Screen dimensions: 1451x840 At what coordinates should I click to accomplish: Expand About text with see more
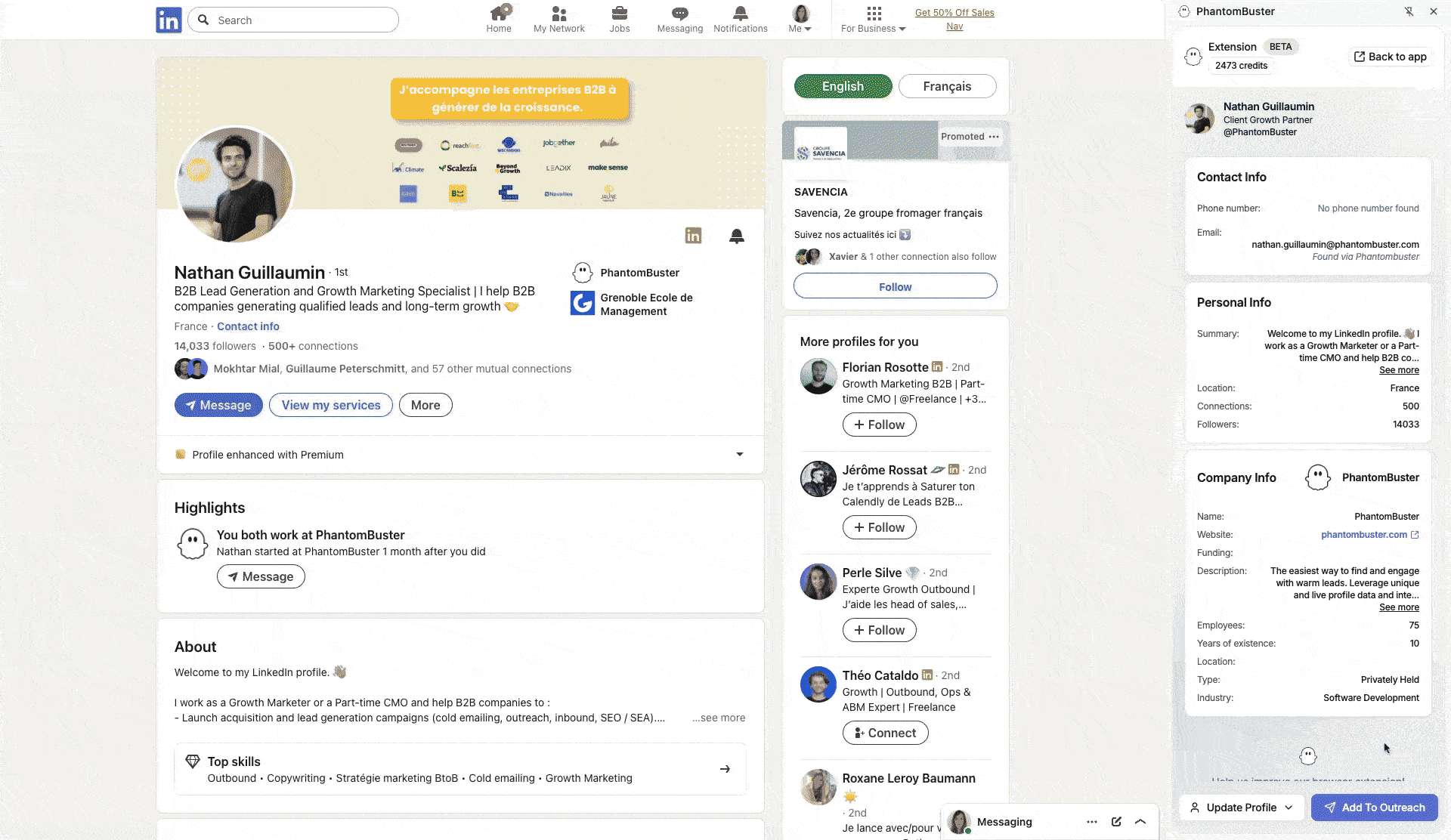(719, 718)
